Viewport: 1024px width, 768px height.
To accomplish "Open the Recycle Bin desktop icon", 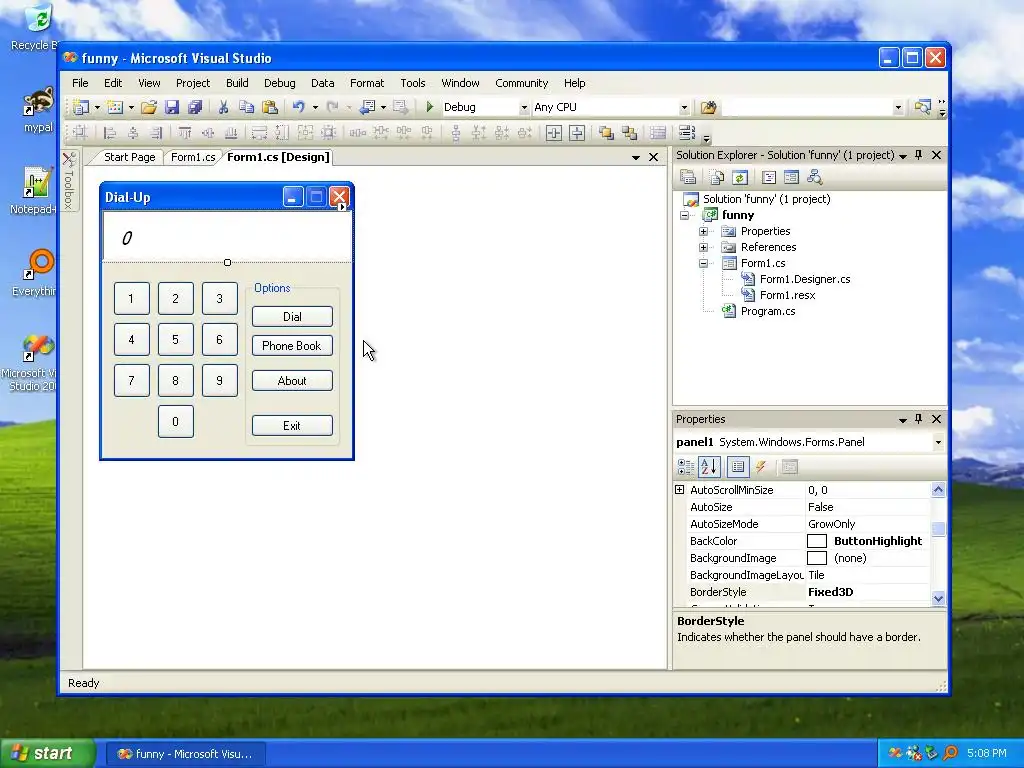I will point(37,27).
